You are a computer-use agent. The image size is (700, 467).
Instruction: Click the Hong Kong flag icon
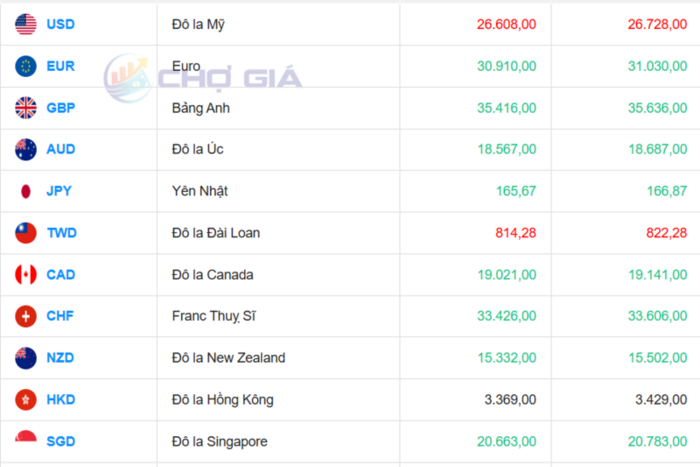click(26, 400)
